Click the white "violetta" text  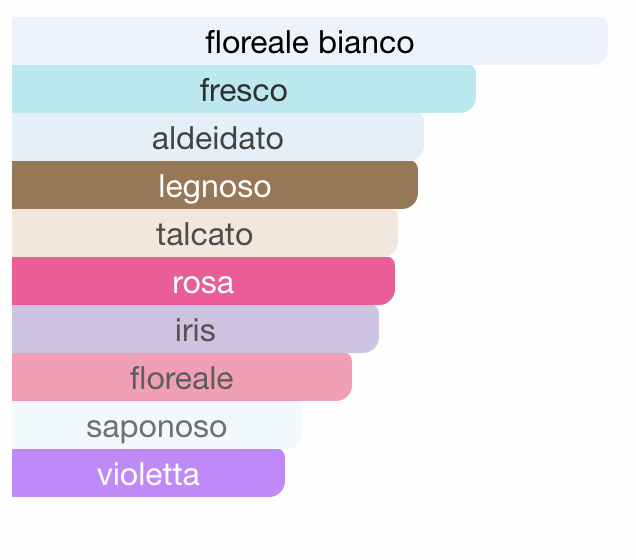[148, 474]
